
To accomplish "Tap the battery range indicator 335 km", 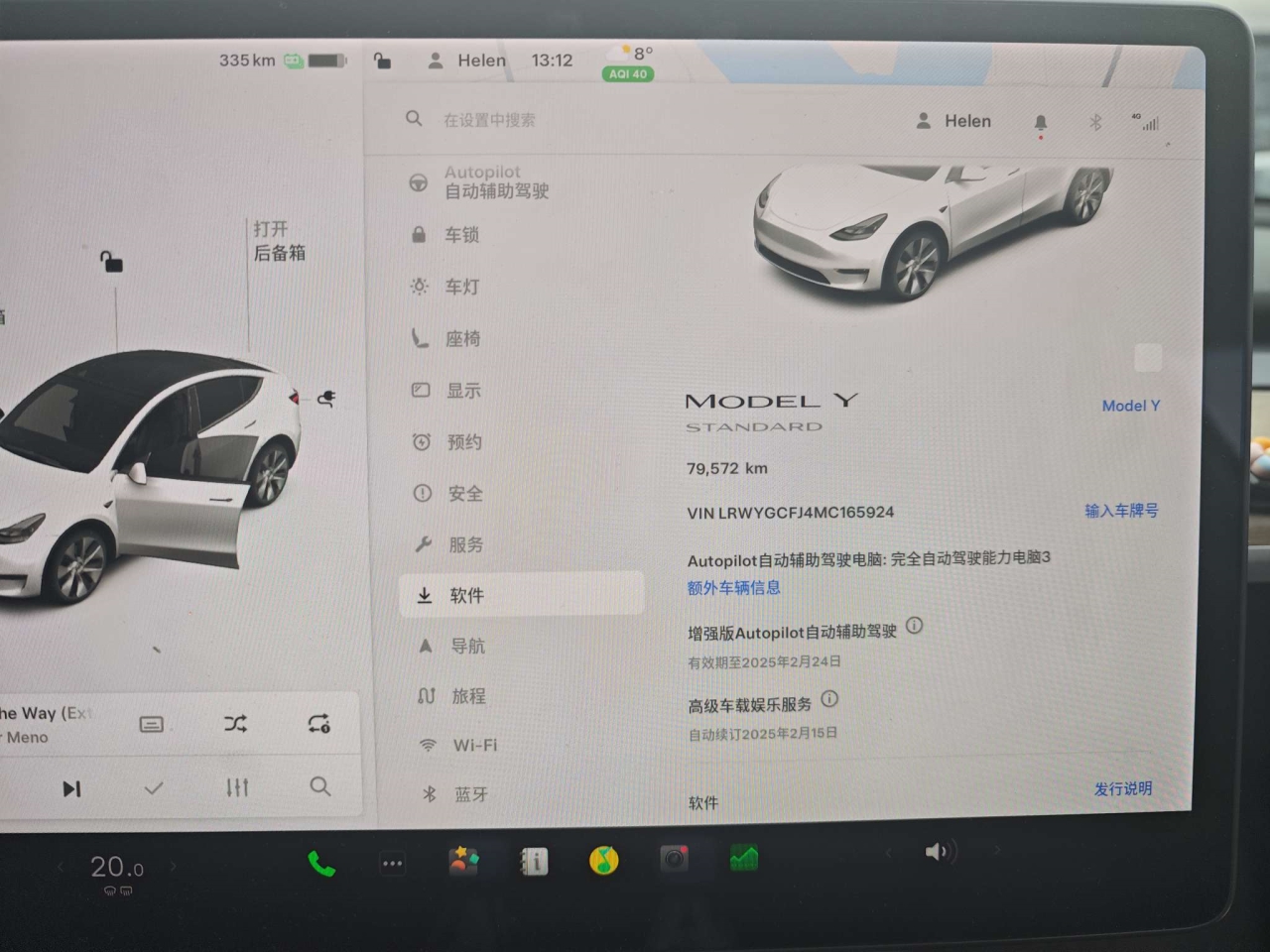I will click(x=283, y=60).
